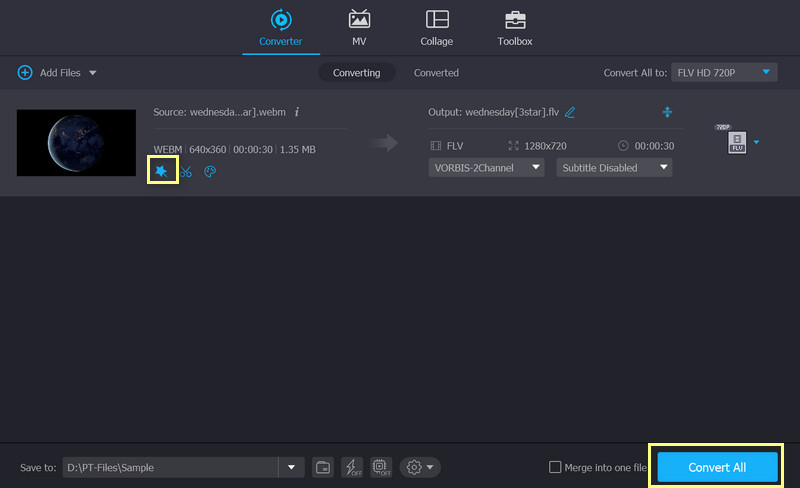Enable Merge into one file checkbox
800x488 pixels.
[555, 467]
